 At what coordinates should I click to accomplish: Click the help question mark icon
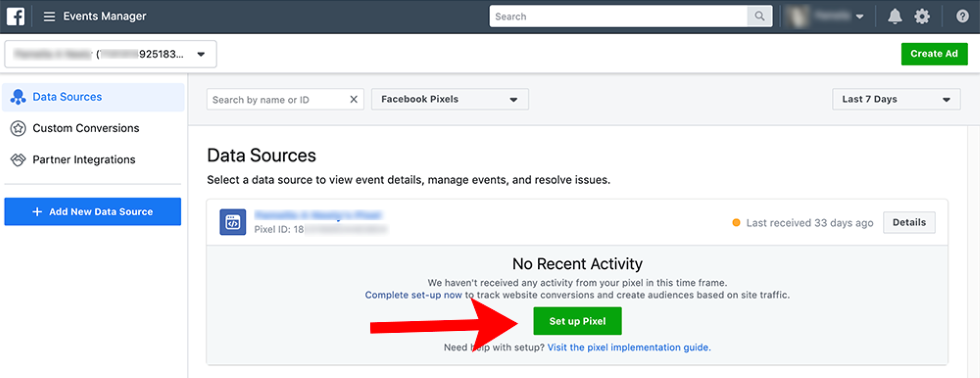coord(962,17)
